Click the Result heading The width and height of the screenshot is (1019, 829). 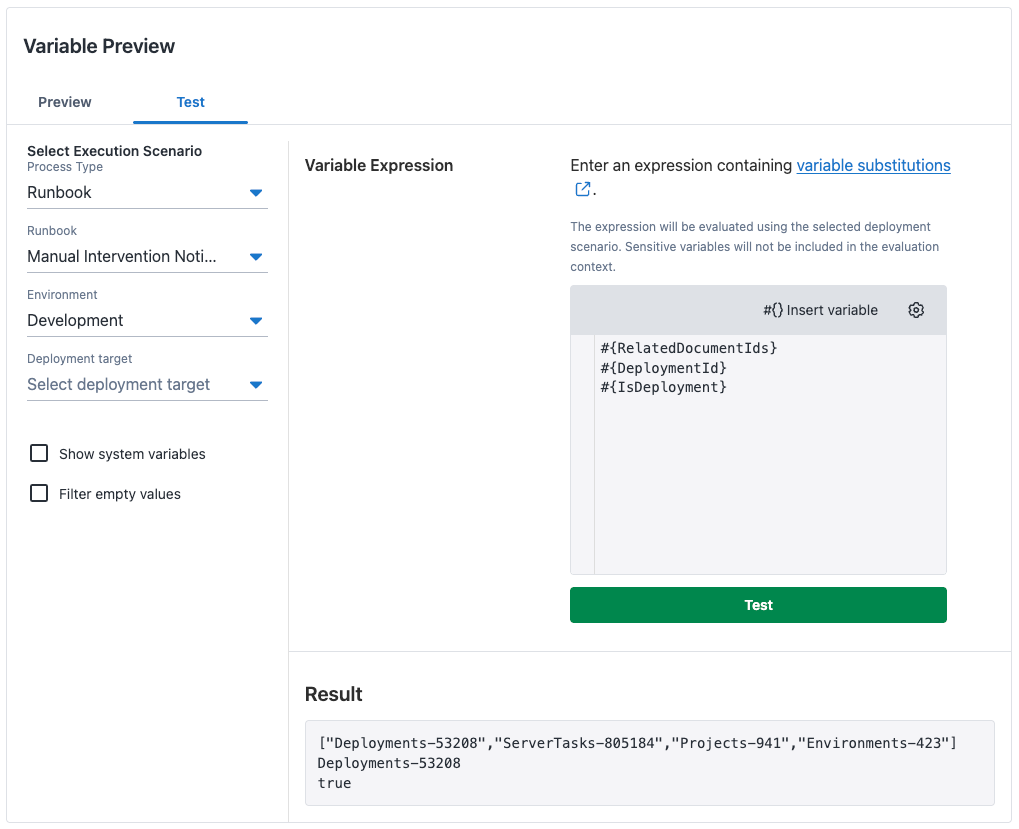333,694
